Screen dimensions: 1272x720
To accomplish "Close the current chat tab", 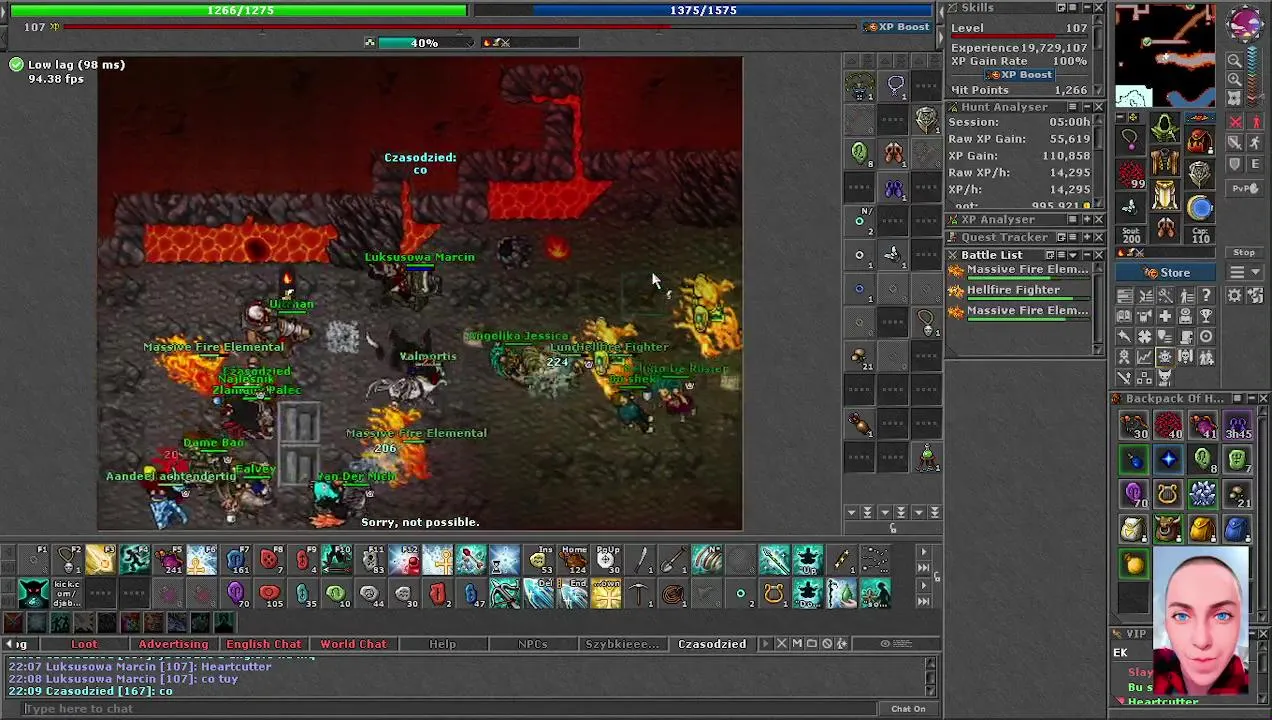I will tap(782, 643).
